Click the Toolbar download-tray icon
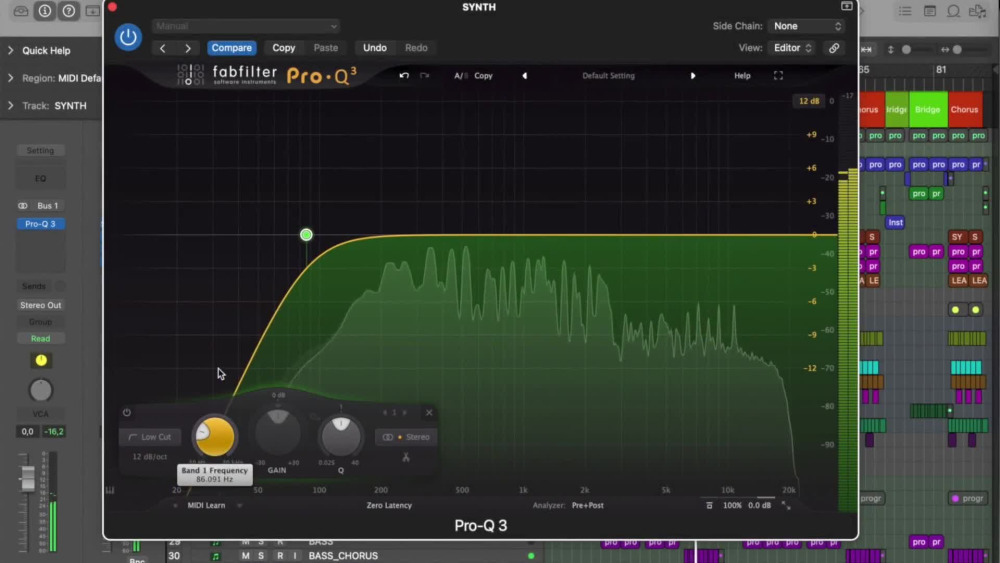 click(x=92, y=11)
